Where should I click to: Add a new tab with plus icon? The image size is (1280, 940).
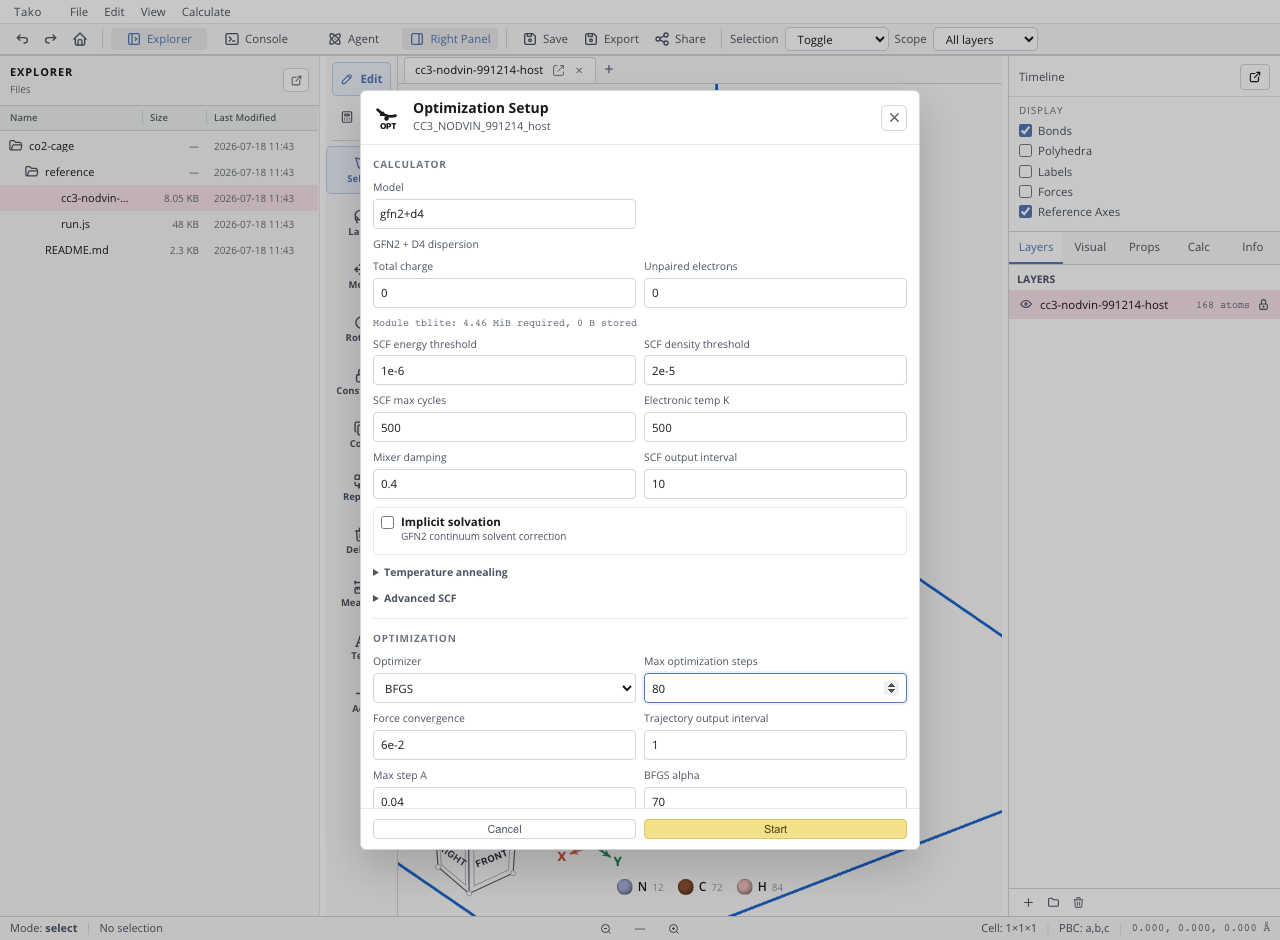(x=608, y=69)
